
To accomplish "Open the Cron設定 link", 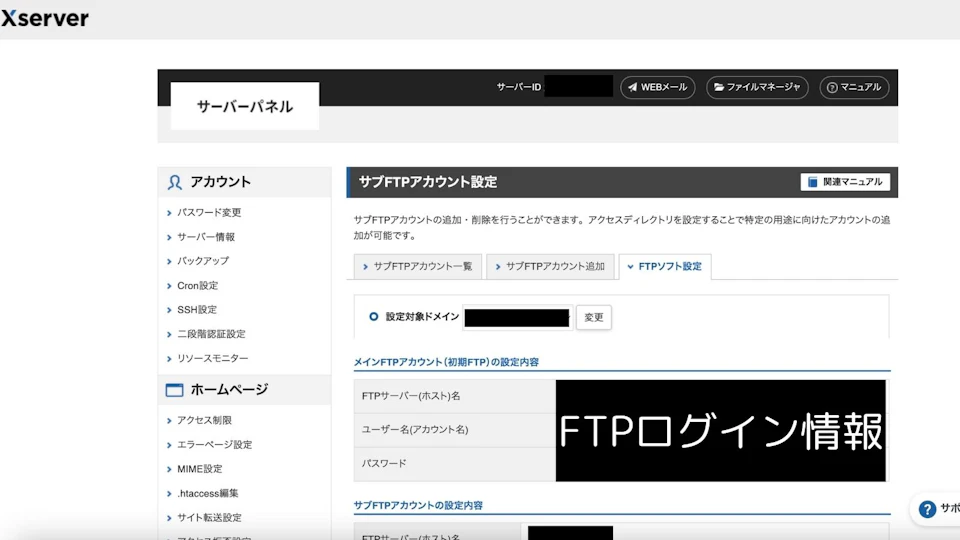I will (x=197, y=285).
